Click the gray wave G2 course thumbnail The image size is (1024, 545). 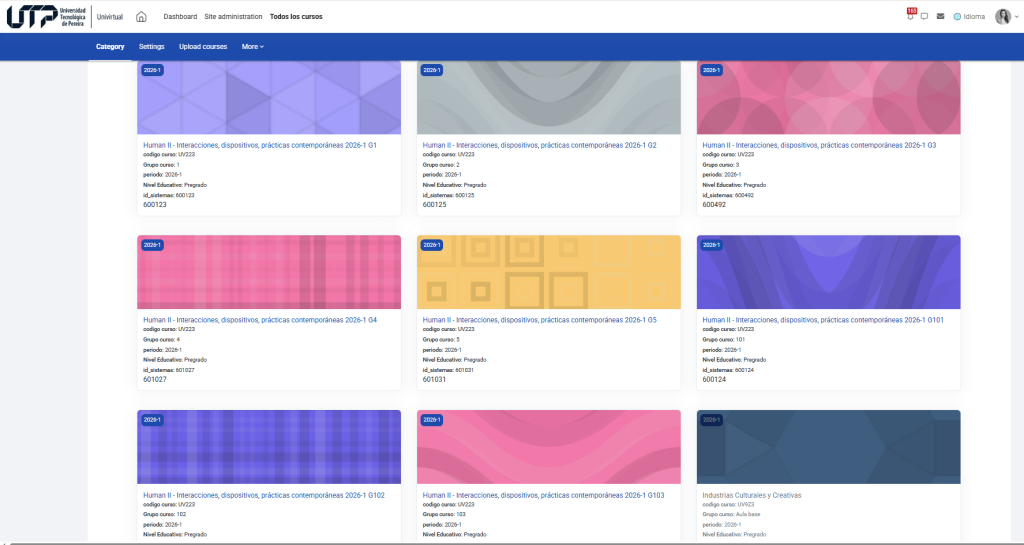pyautogui.click(x=548, y=97)
